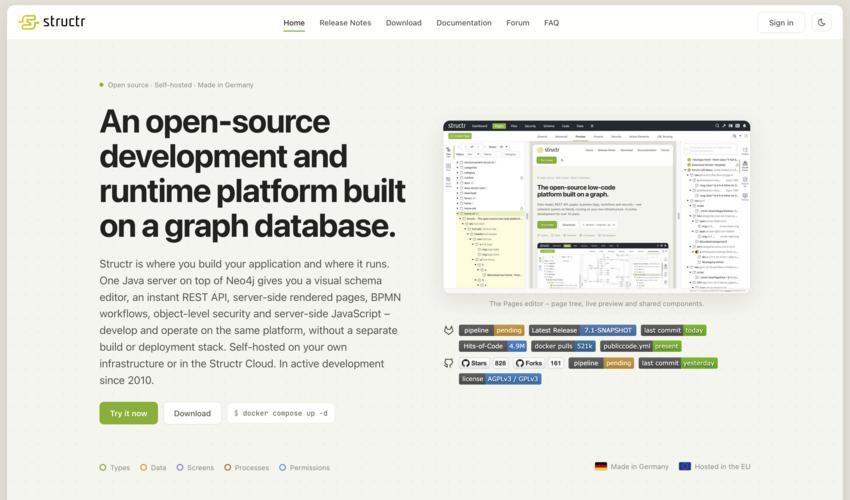
Task: Click the EU flag icon
Action: coord(685,466)
